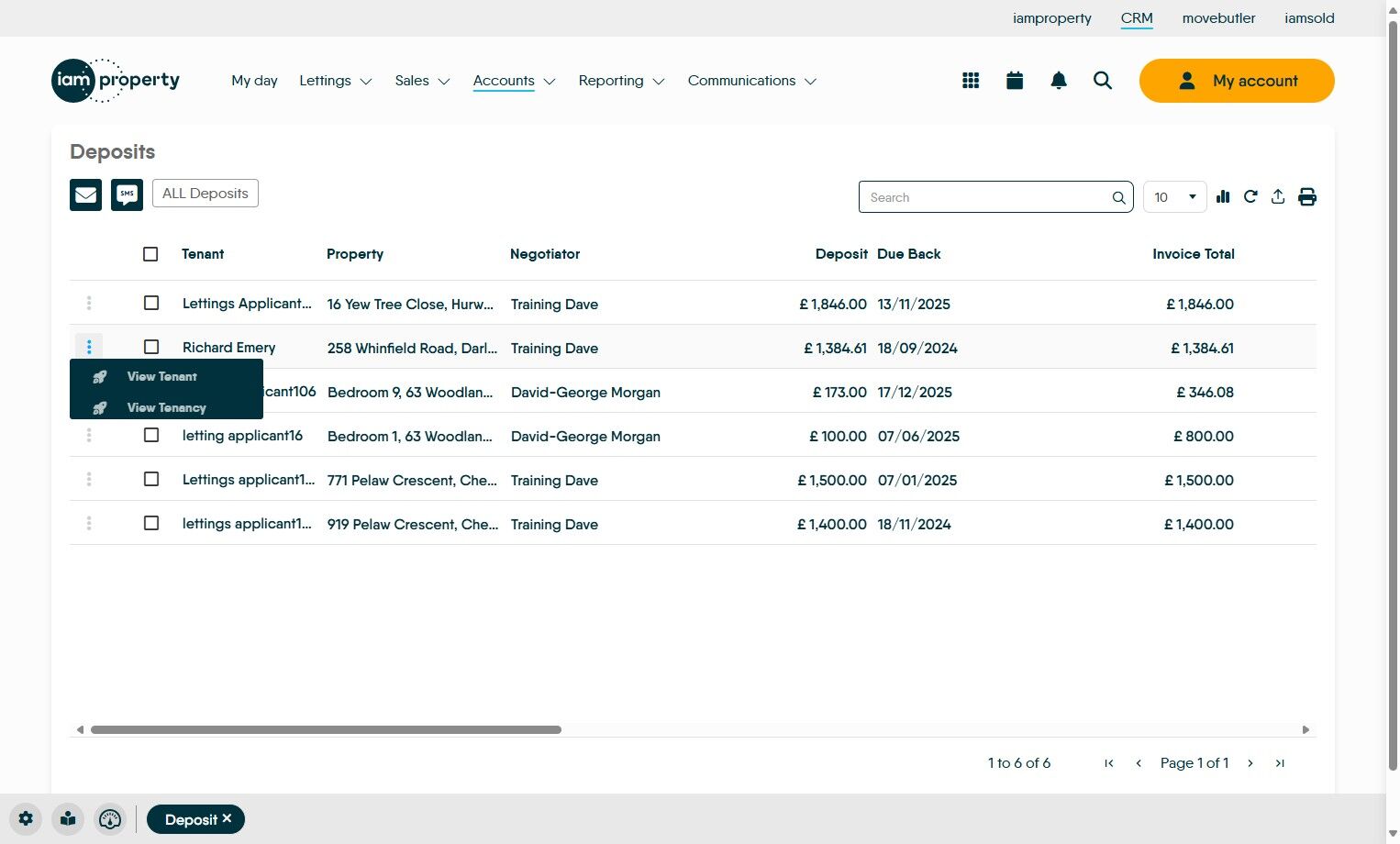
Task: Tick checkbox for 919 Pelaw Crescent row
Action: pos(151,523)
